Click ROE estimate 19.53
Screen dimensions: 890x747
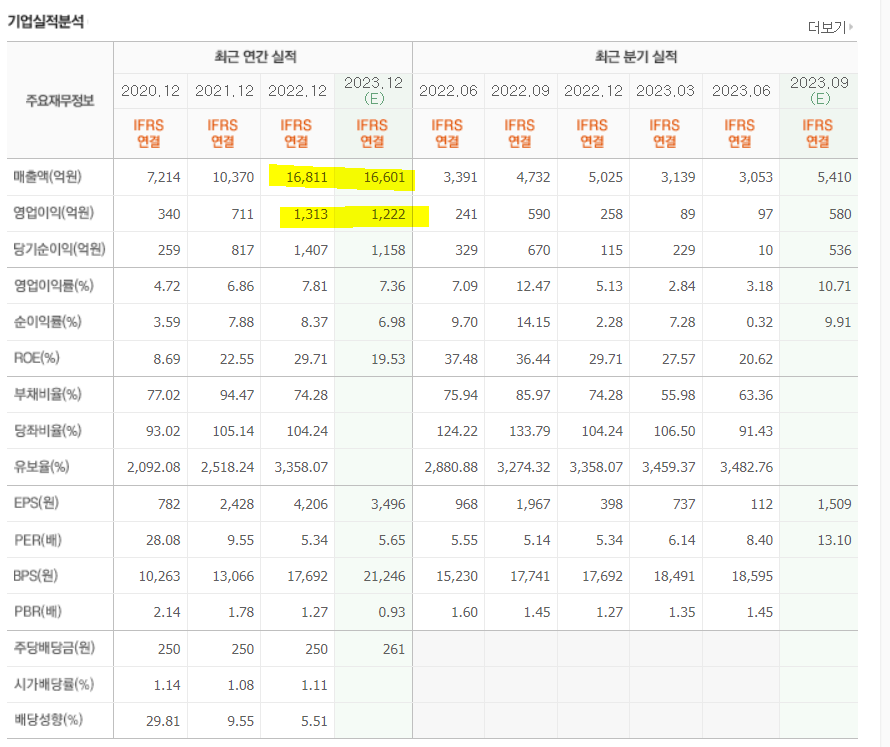pos(388,359)
